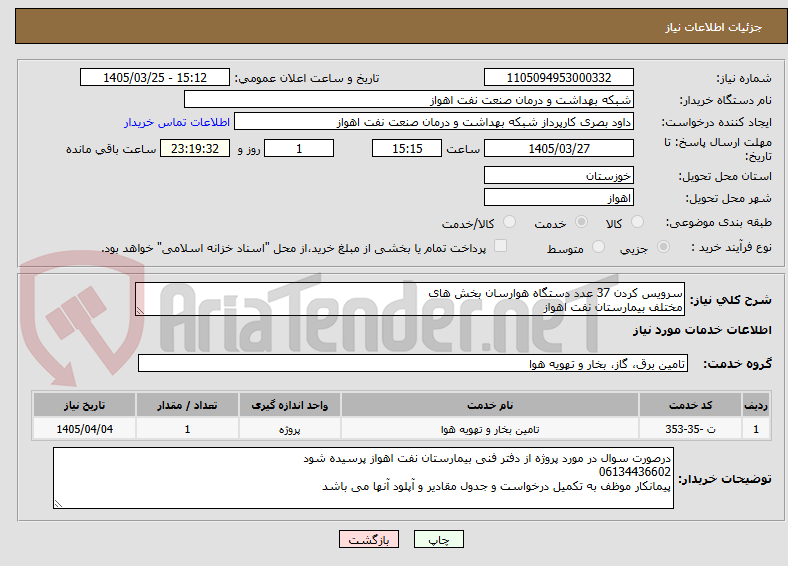Select the کالا/خدمت radio button
The width and height of the screenshot is (788, 566).
tap(509, 222)
